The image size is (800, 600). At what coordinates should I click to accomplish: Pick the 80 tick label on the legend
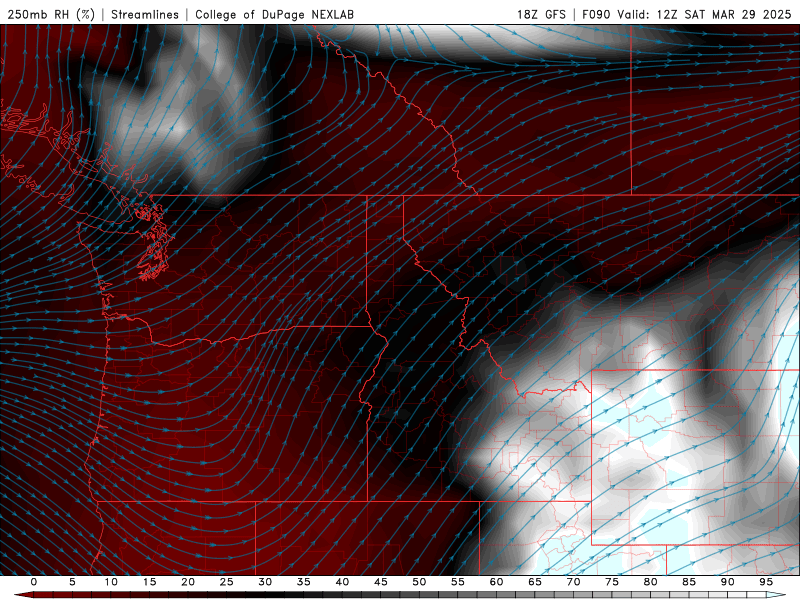pyautogui.click(x=650, y=582)
